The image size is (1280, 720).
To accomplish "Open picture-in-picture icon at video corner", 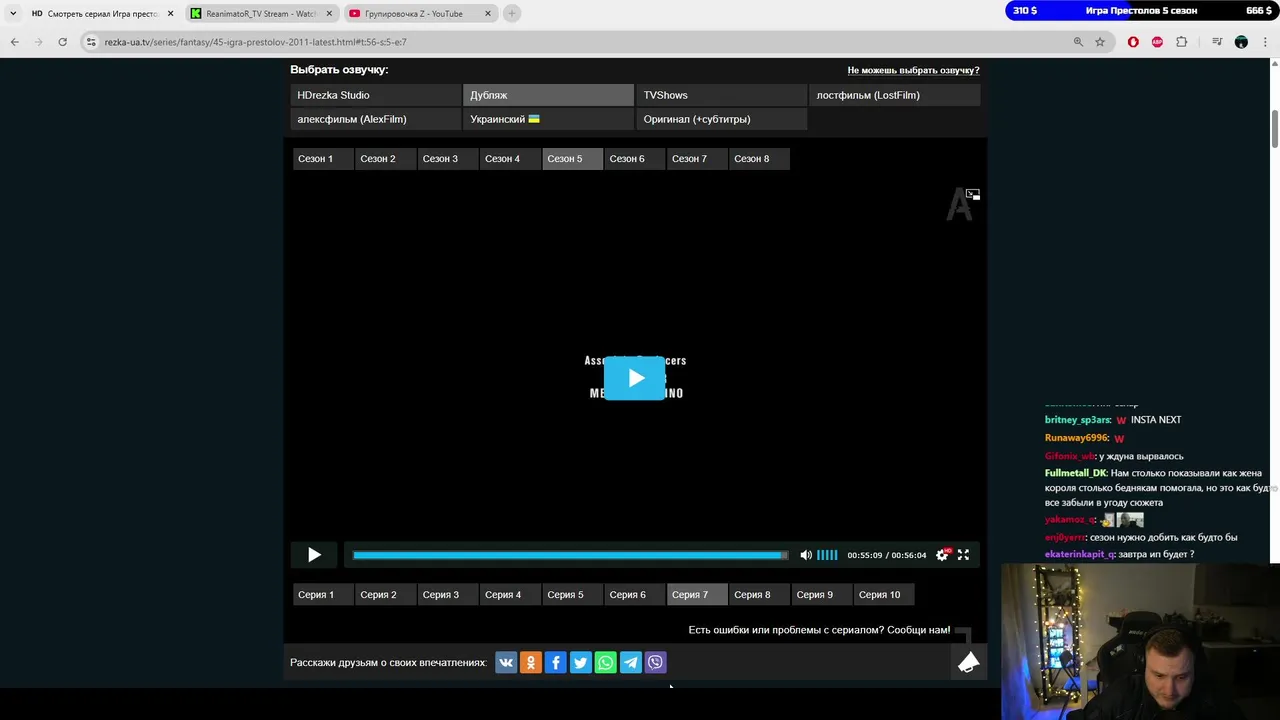I will pos(972,194).
